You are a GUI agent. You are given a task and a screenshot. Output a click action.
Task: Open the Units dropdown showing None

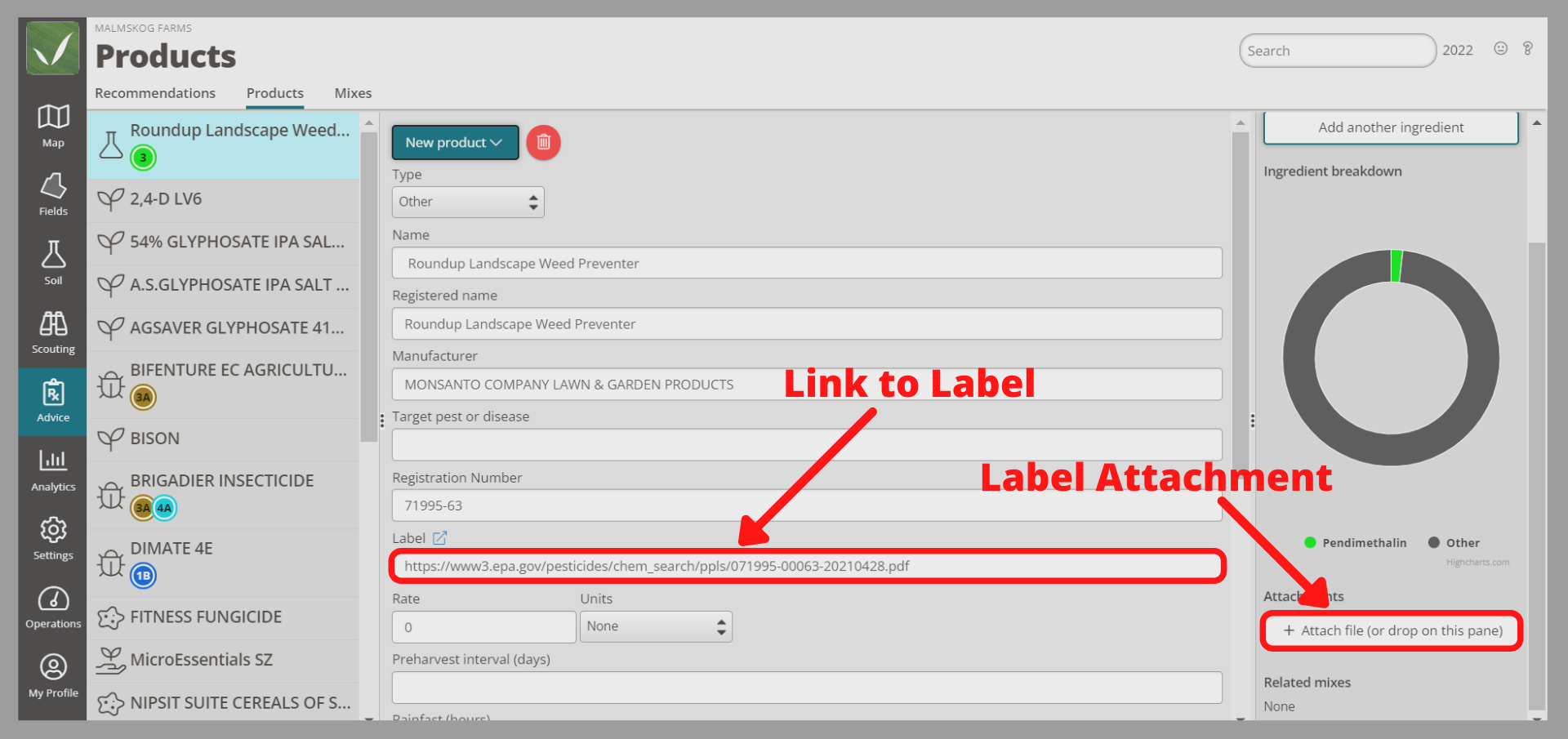[656, 626]
